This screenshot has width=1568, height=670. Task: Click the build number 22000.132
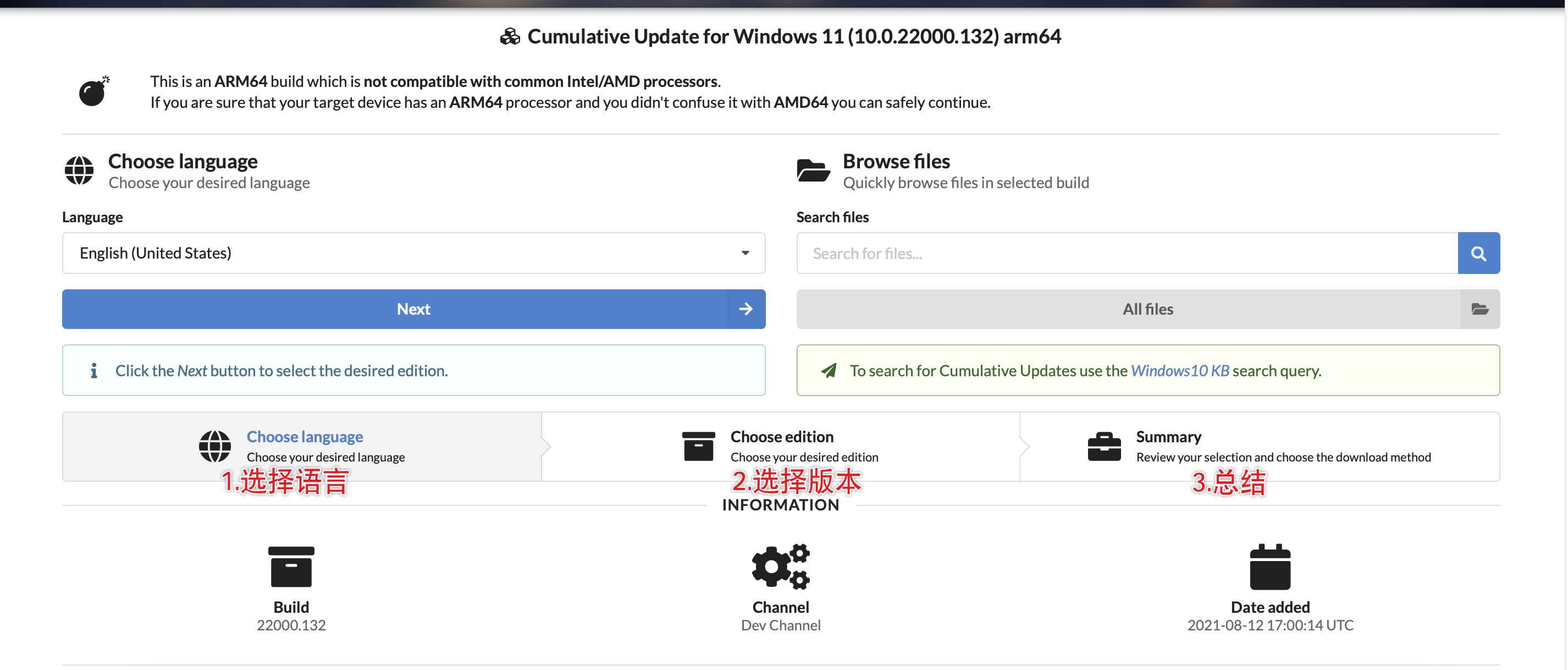tap(291, 625)
